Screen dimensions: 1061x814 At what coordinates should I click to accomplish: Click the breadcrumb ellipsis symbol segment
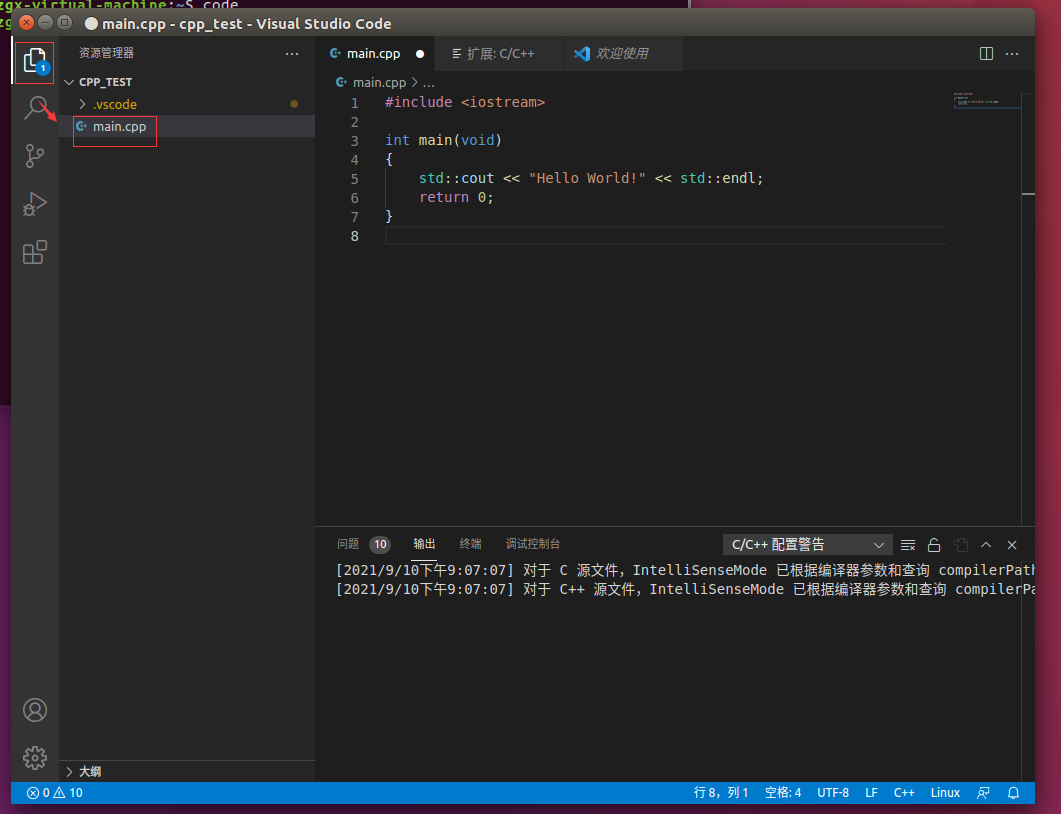(x=429, y=83)
